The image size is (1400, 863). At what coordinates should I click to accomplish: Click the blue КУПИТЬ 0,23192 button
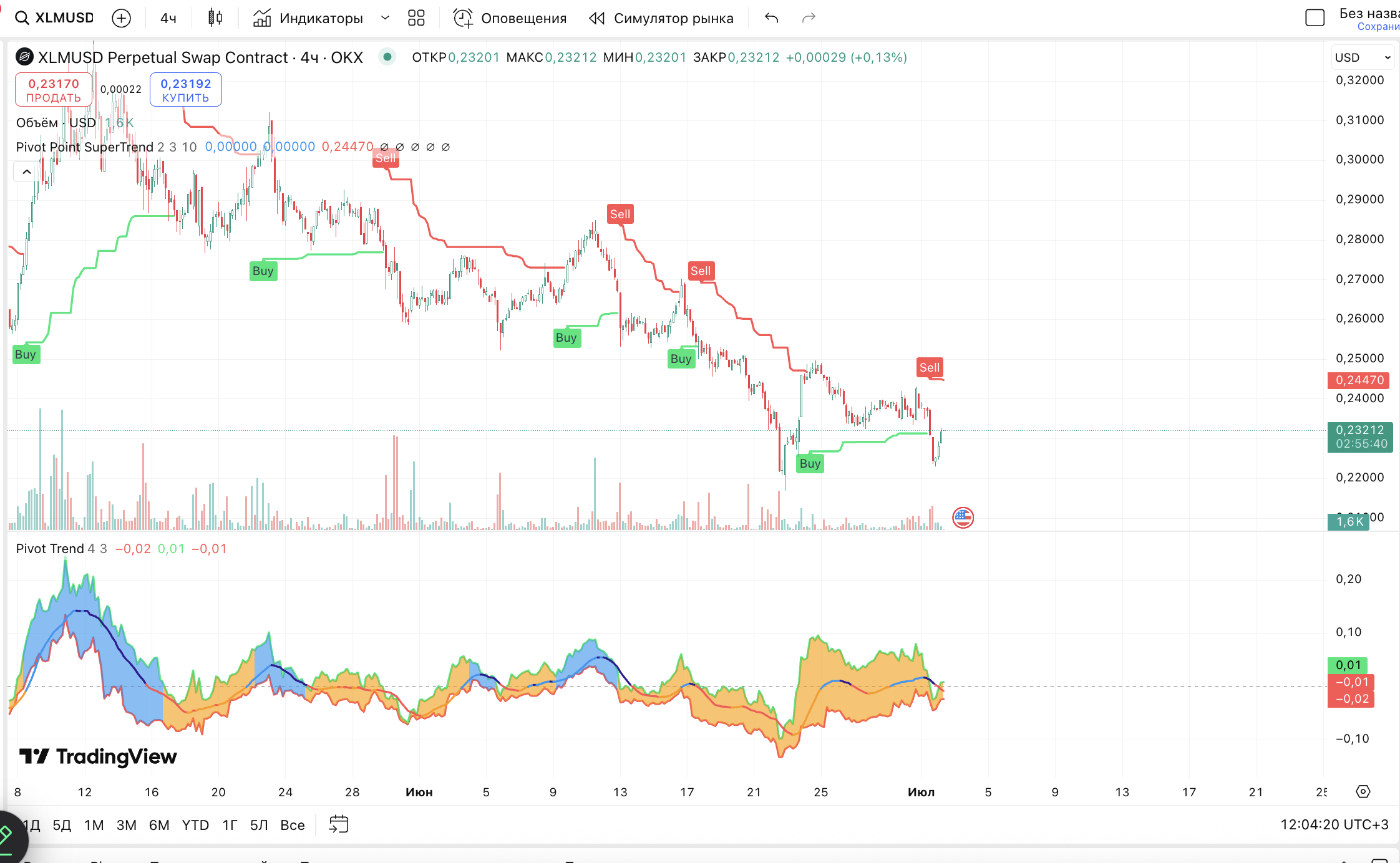[186, 90]
